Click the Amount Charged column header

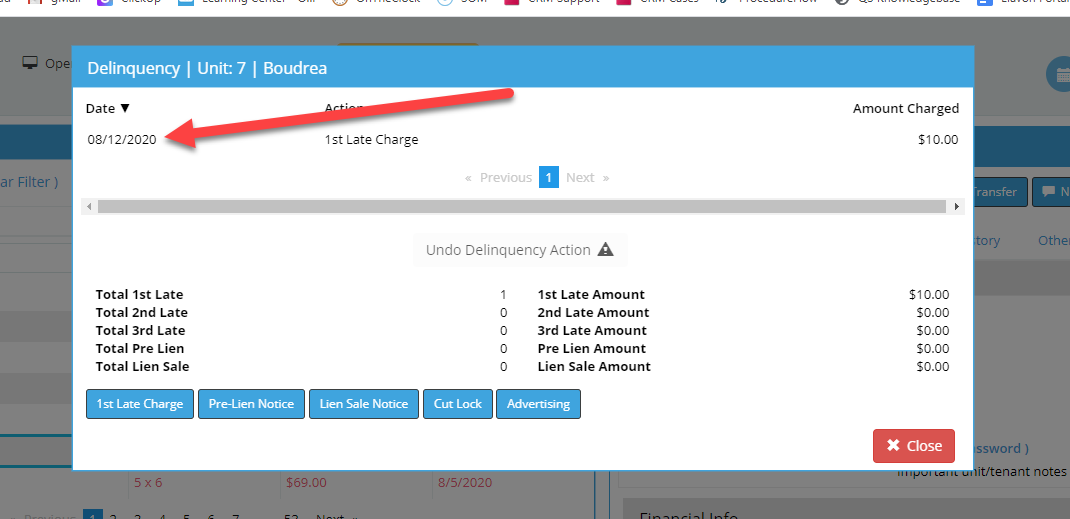point(906,108)
